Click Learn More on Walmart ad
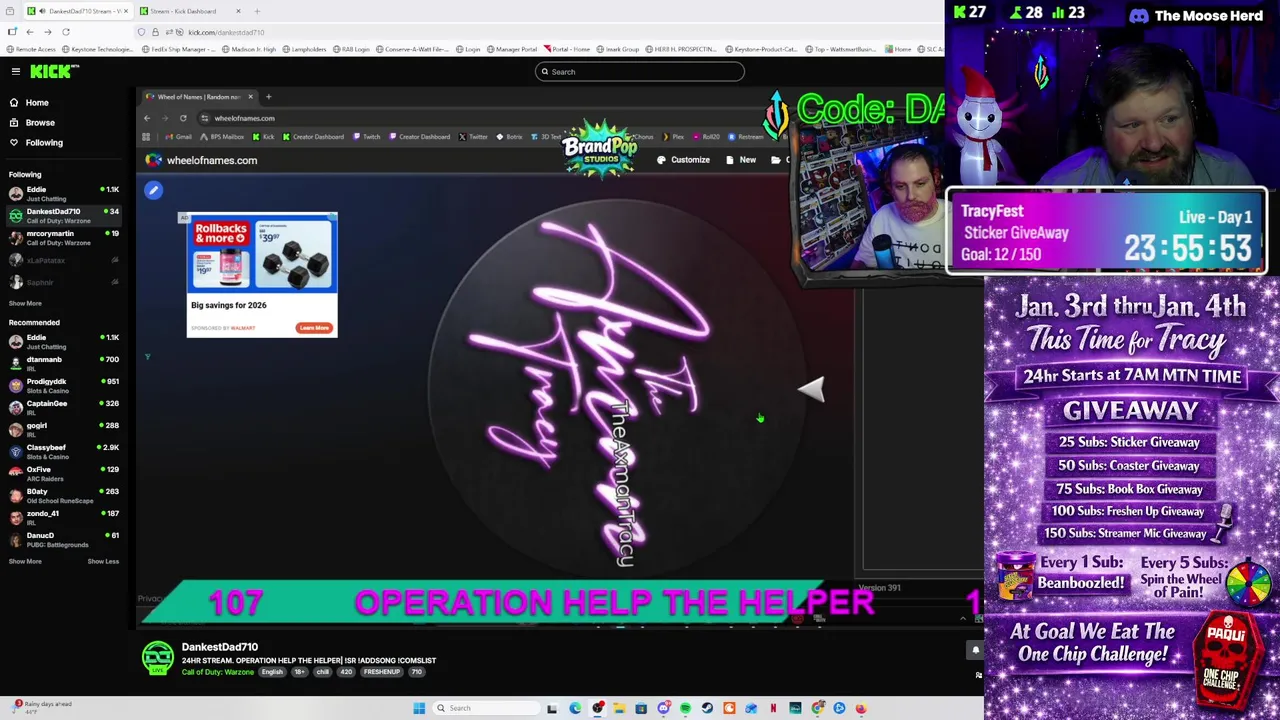Viewport: 1280px width, 720px height. [x=313, y=328]
